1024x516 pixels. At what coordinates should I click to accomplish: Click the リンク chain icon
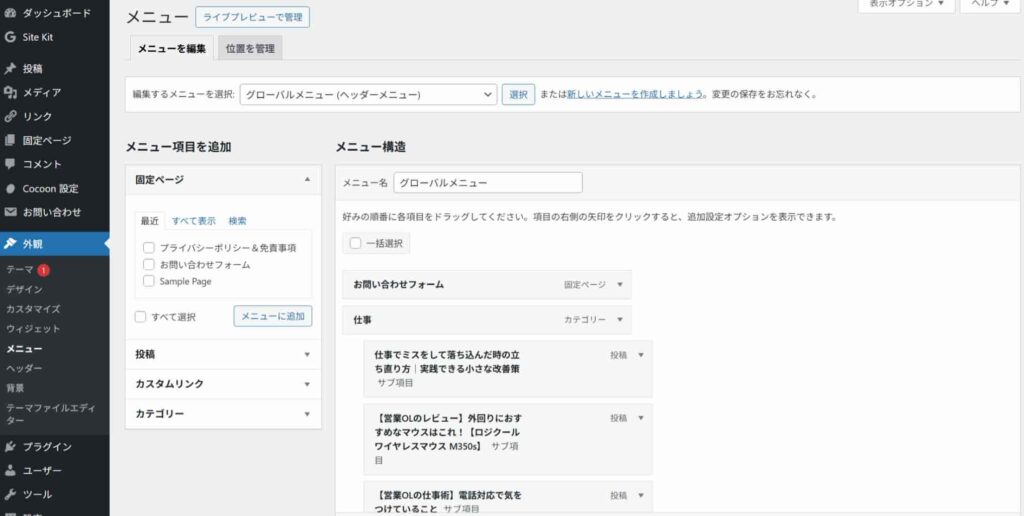(10, 116)
